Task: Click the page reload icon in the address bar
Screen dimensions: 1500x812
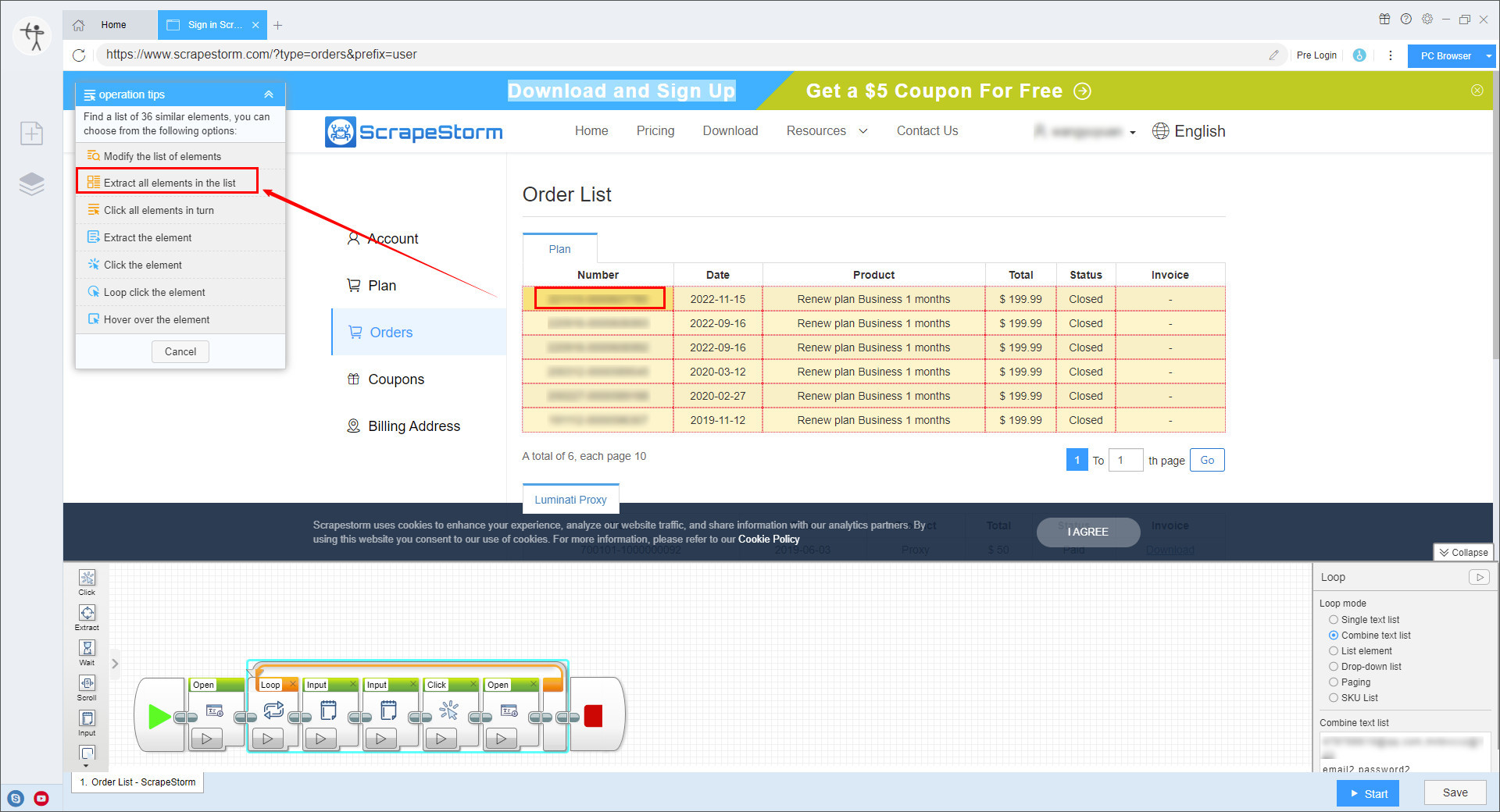Action: [79, 55]
